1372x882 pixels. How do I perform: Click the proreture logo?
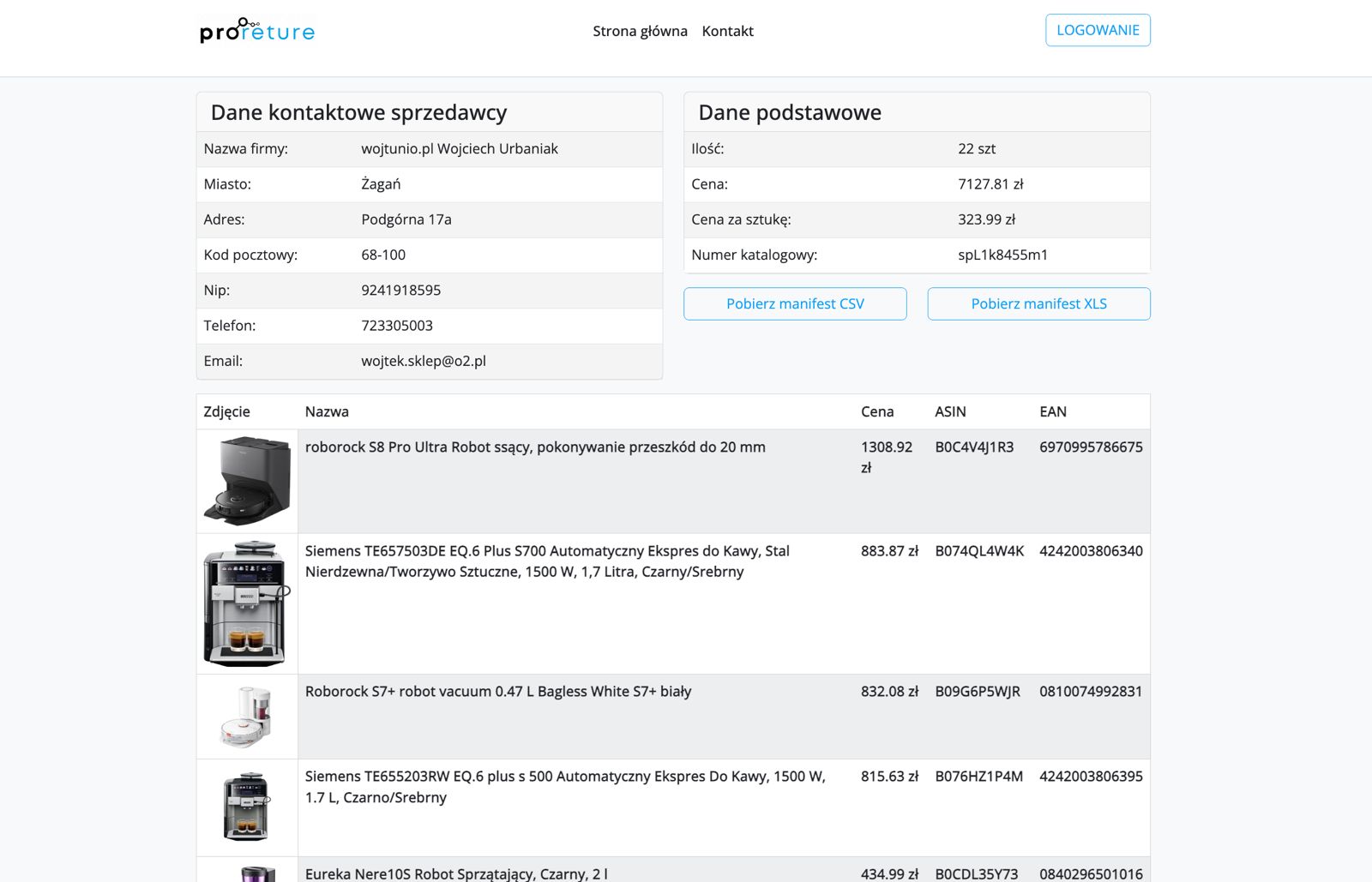pyautogui.click(x=257, y=31)
